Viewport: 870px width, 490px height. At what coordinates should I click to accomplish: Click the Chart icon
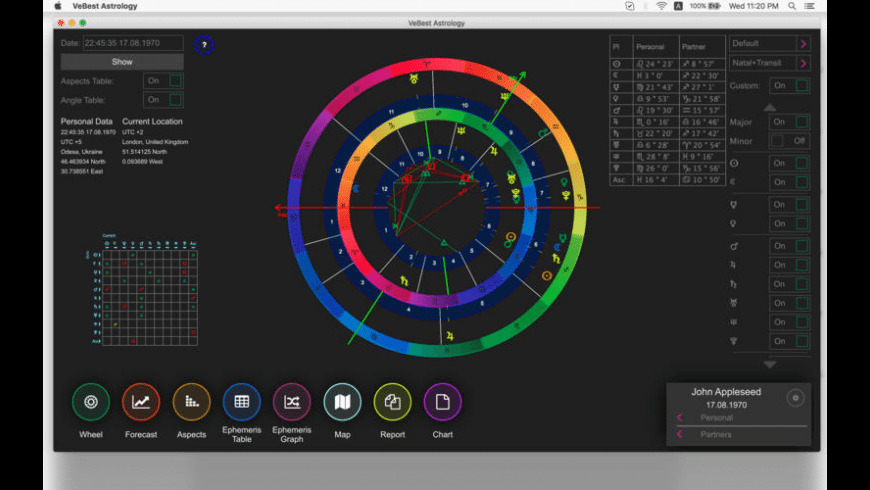(x=442, y=402)
